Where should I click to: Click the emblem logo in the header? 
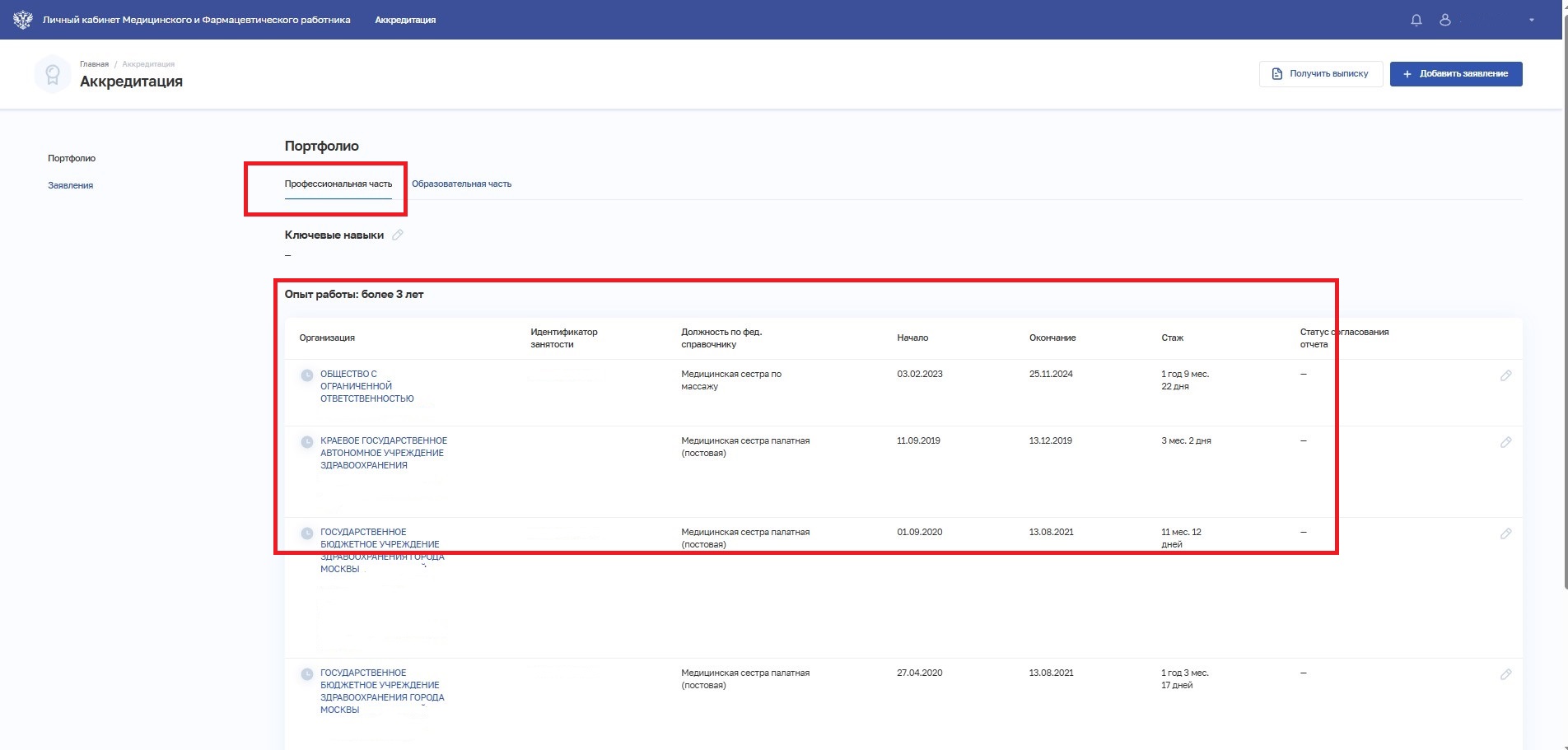coord(22,20)
